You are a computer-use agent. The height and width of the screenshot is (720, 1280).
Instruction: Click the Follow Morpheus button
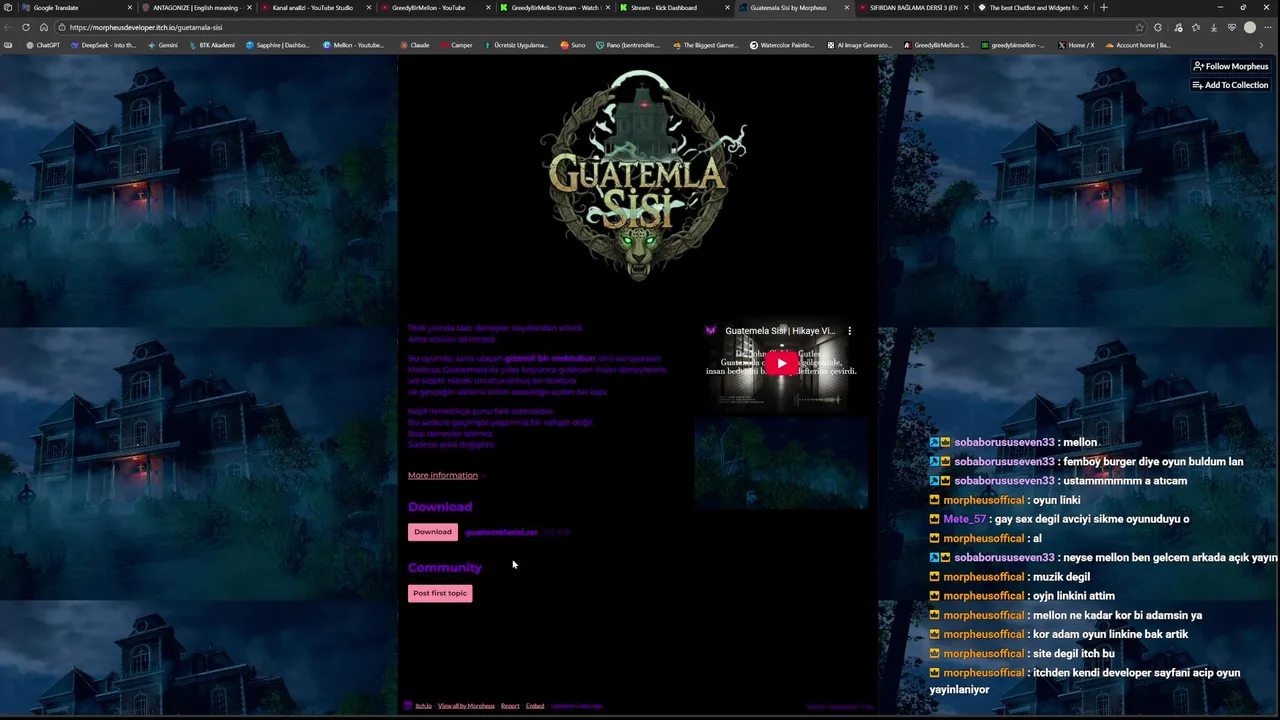(x=1230, y=66)
